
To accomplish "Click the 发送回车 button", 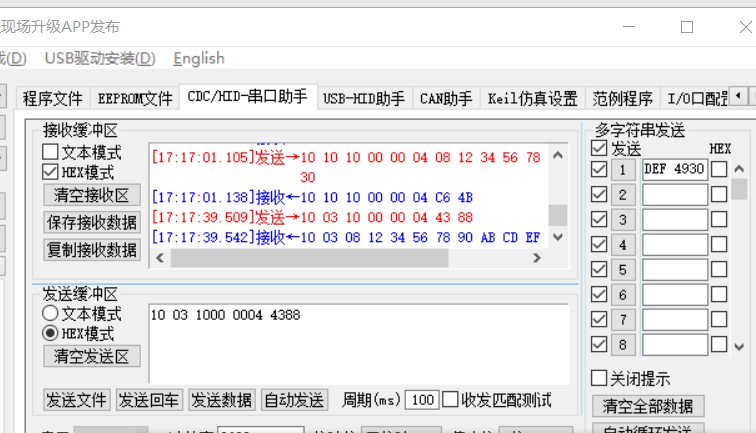I will pos(149,400).
